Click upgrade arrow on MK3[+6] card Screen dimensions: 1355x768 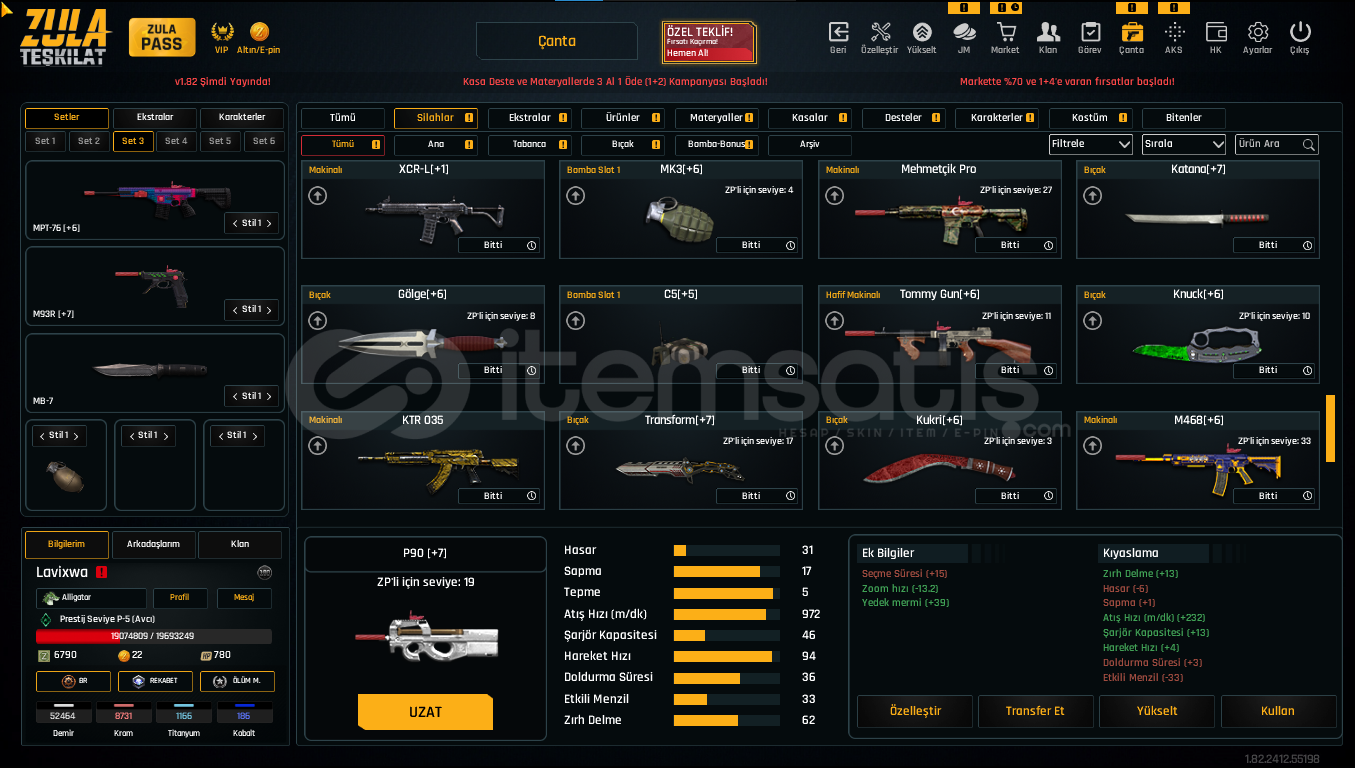(575, 196)
